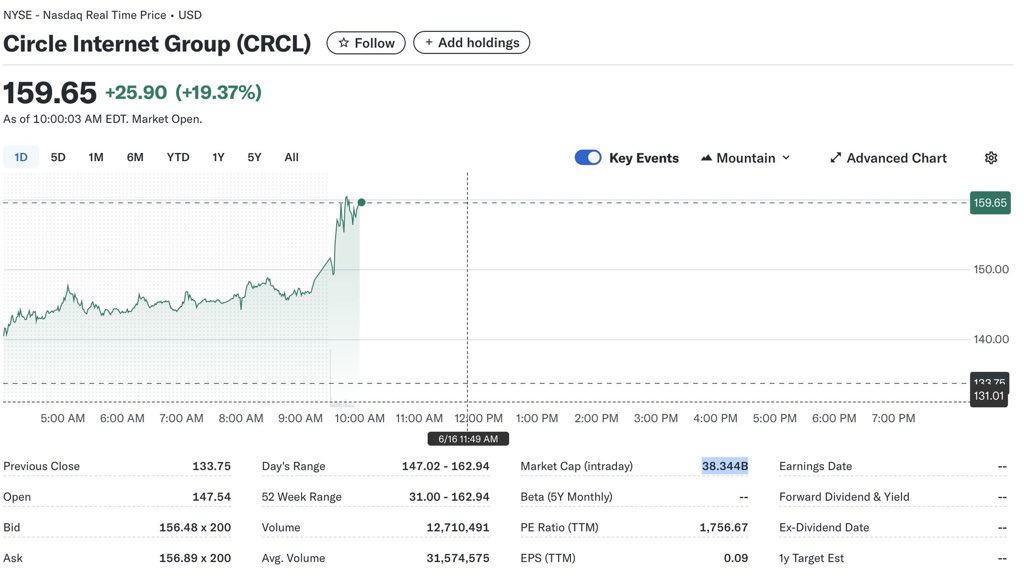Expand the Mountain chart style dropdown chevron

[x=786, y=158]
